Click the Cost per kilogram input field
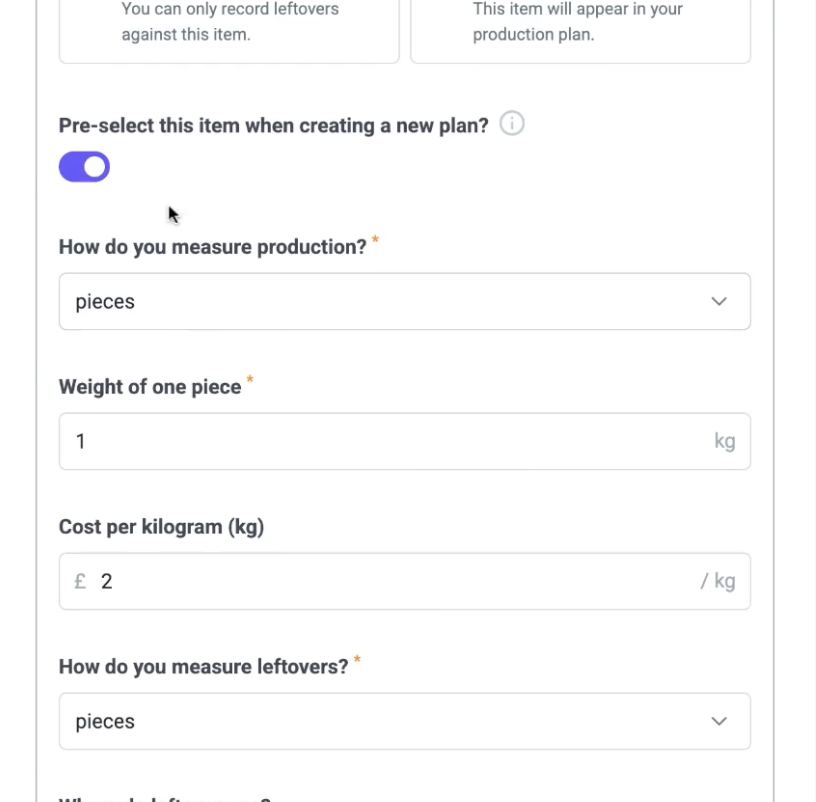This screenshot has width=816, height=802. pyautogui.click(x=404, y=581)
